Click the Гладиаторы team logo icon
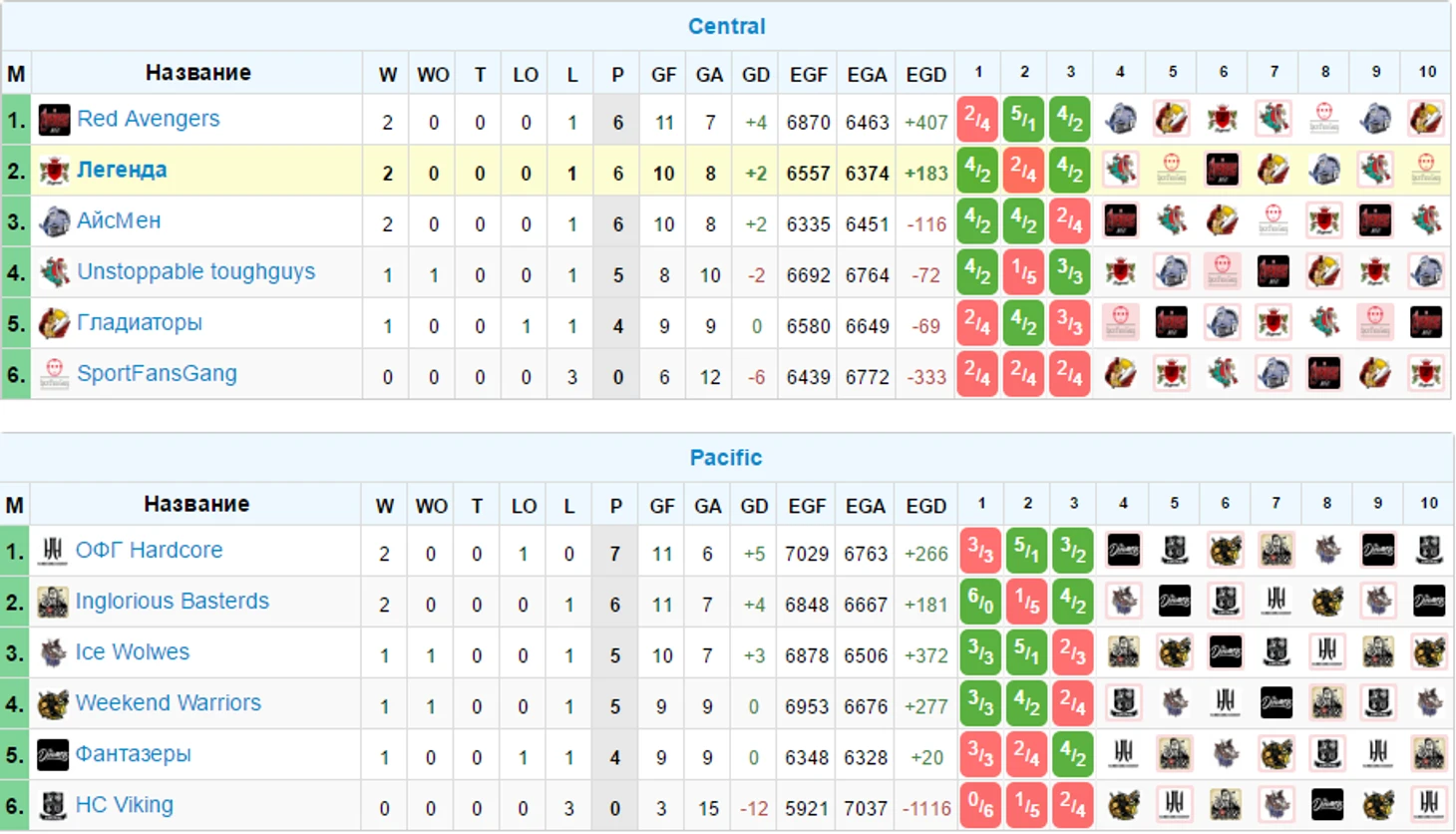 click(54, 323)
